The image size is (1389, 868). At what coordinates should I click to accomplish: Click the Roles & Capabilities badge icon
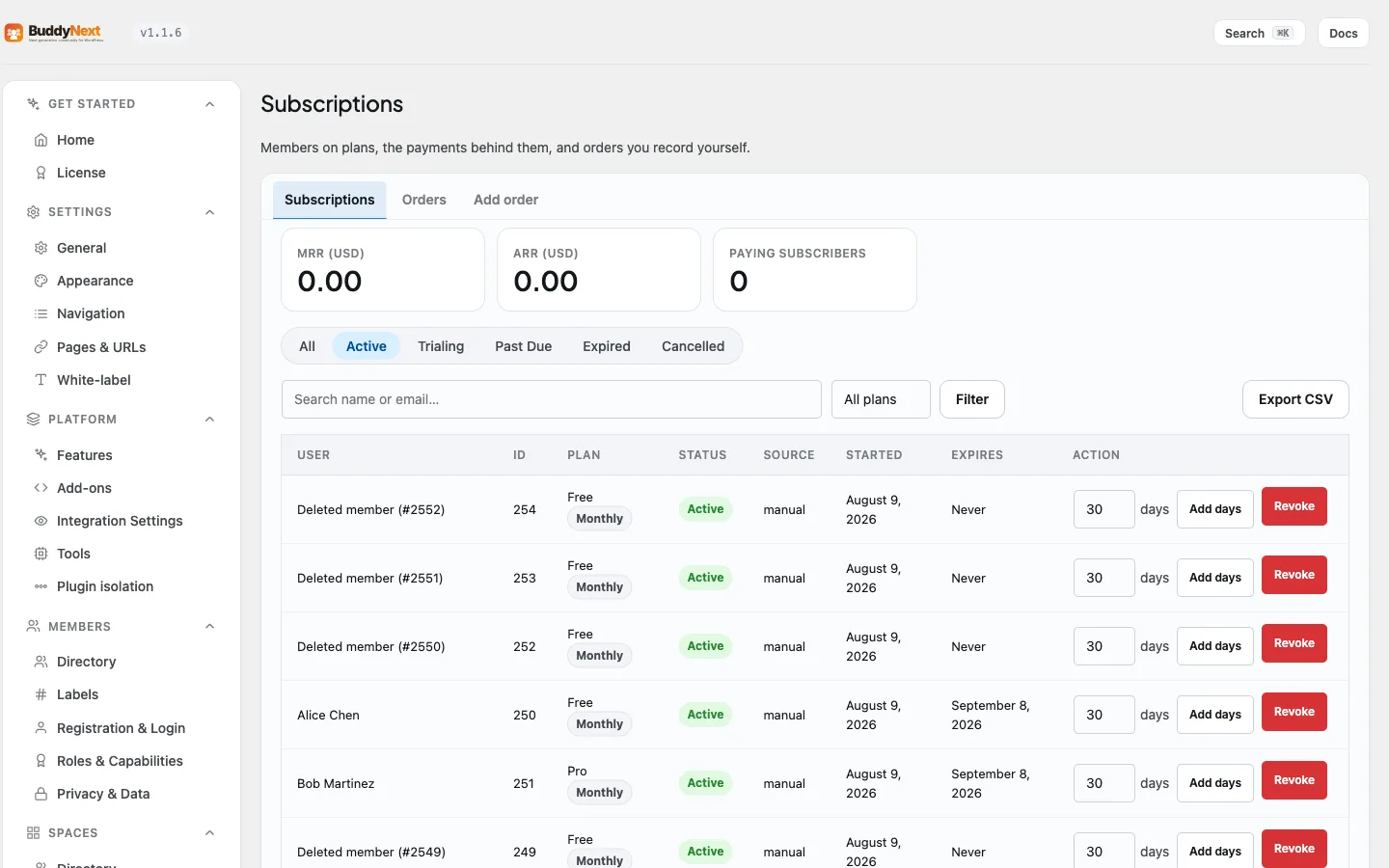(41, 761)
